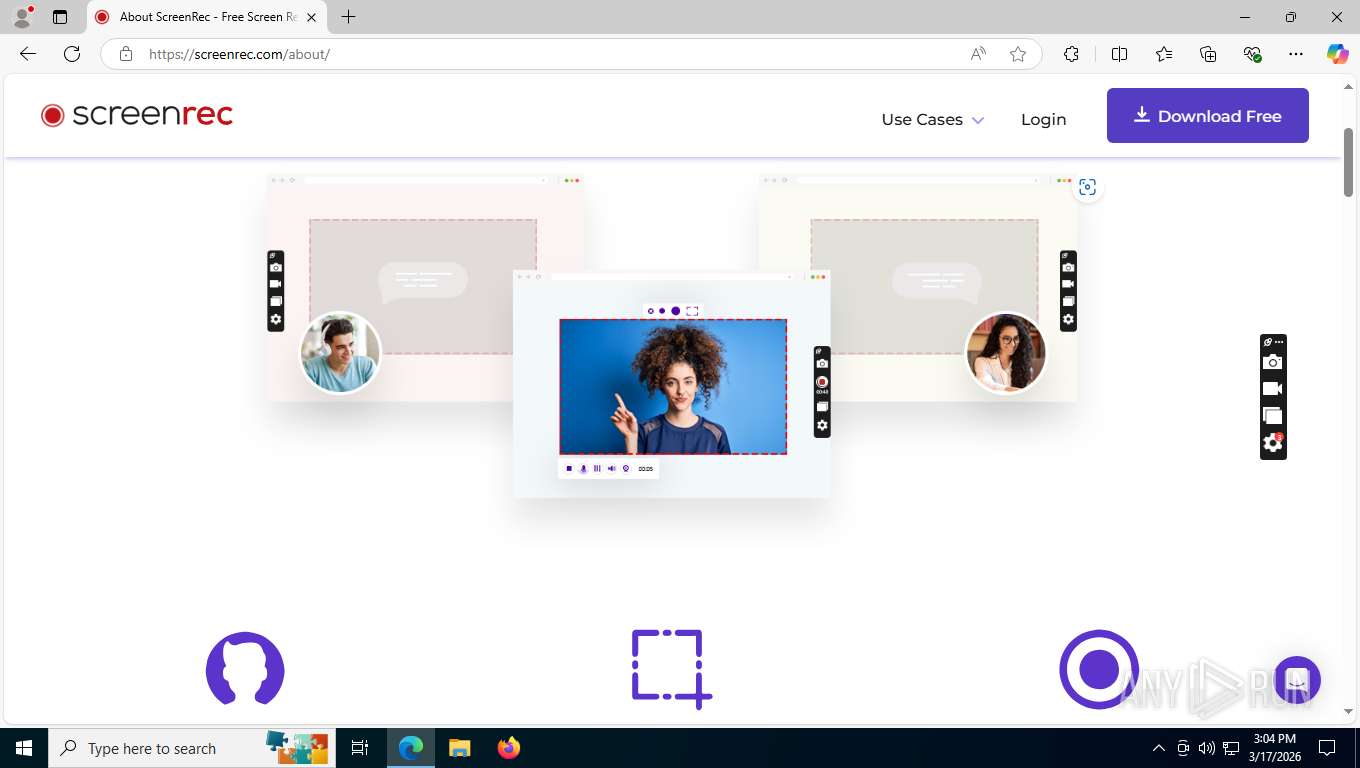The height and width of the screenshot is (768, 1360).
Task: Open browser Extensions puzzle icon
Action: click(x=1071, y=54)
